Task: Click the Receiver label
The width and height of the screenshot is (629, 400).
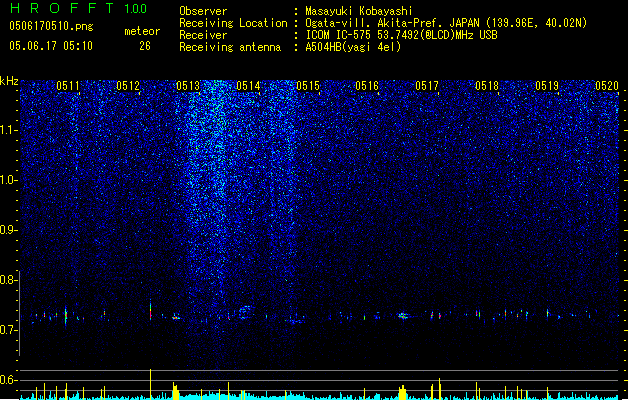Action: tap(203, 35)
